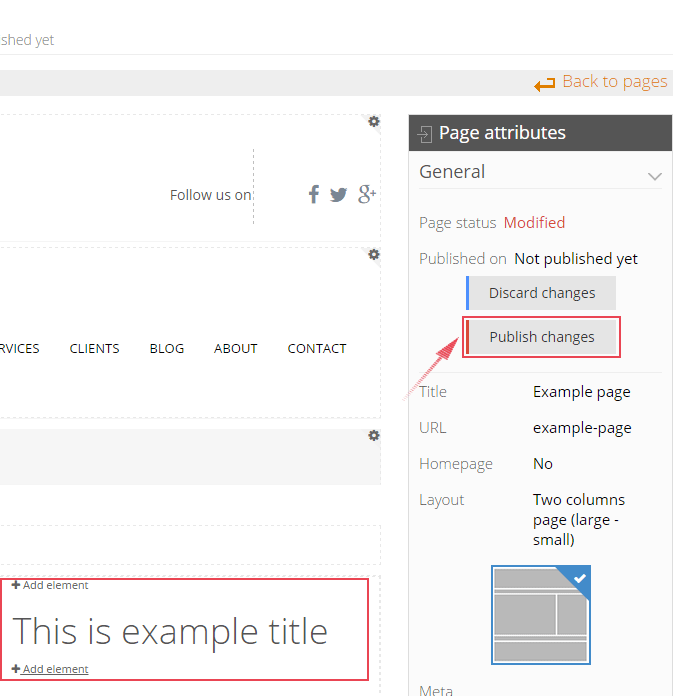The width and height of the screenshot is (678, 696).
Task: Toggle the blue checkmark on the layout thumbnail
Action: click(579, 577)
